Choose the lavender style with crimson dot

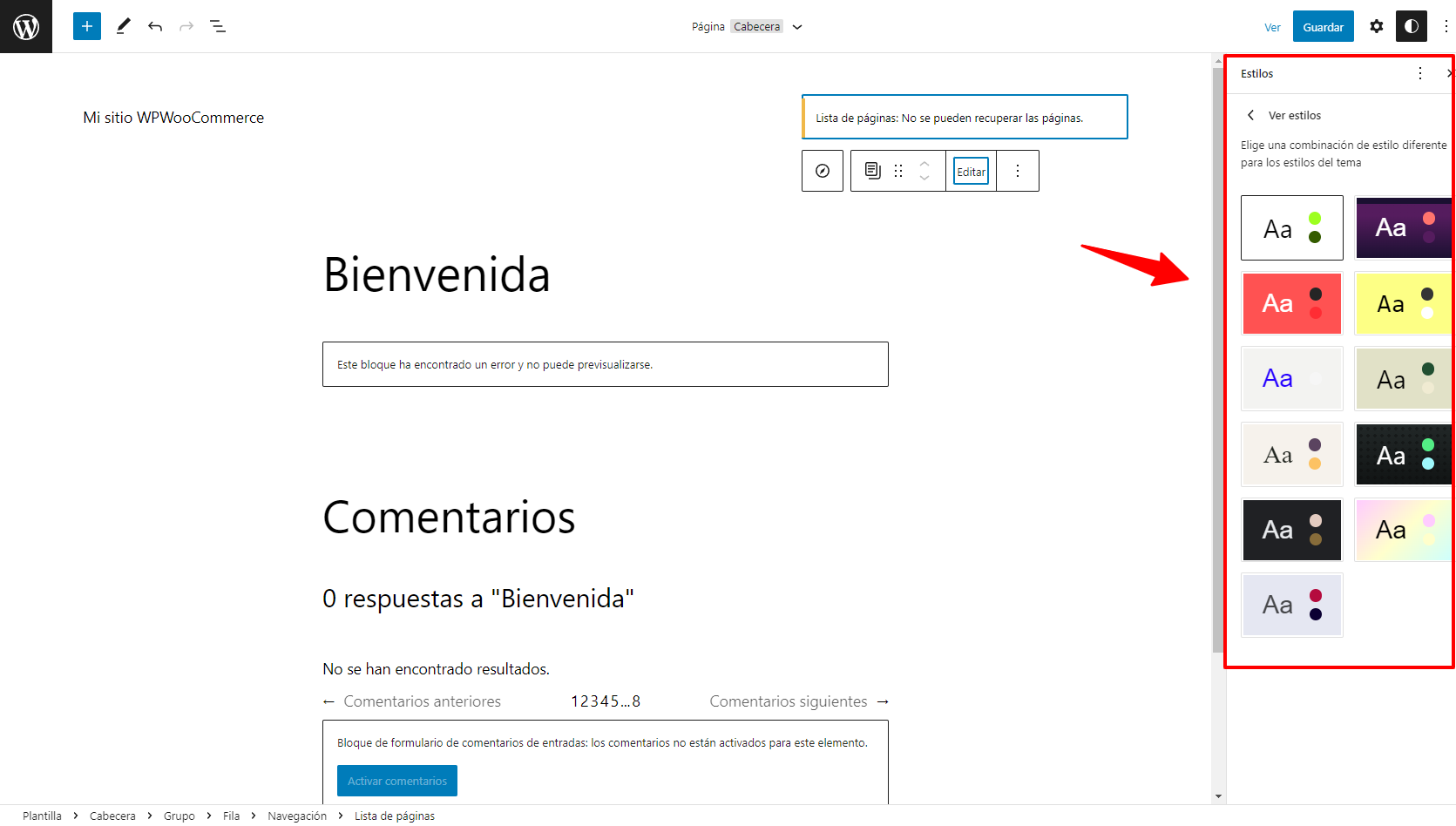point(1292,605)
